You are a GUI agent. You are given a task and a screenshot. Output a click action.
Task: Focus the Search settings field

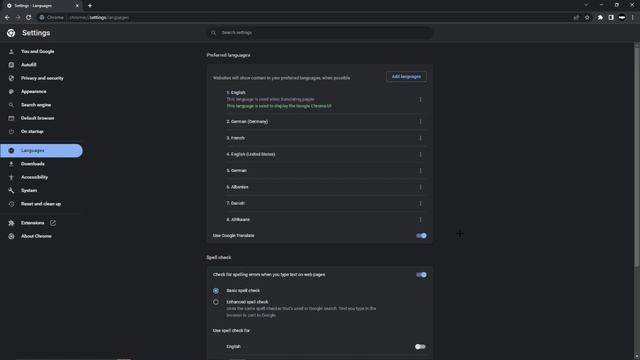pyautogui.click(x=320, y=33)
